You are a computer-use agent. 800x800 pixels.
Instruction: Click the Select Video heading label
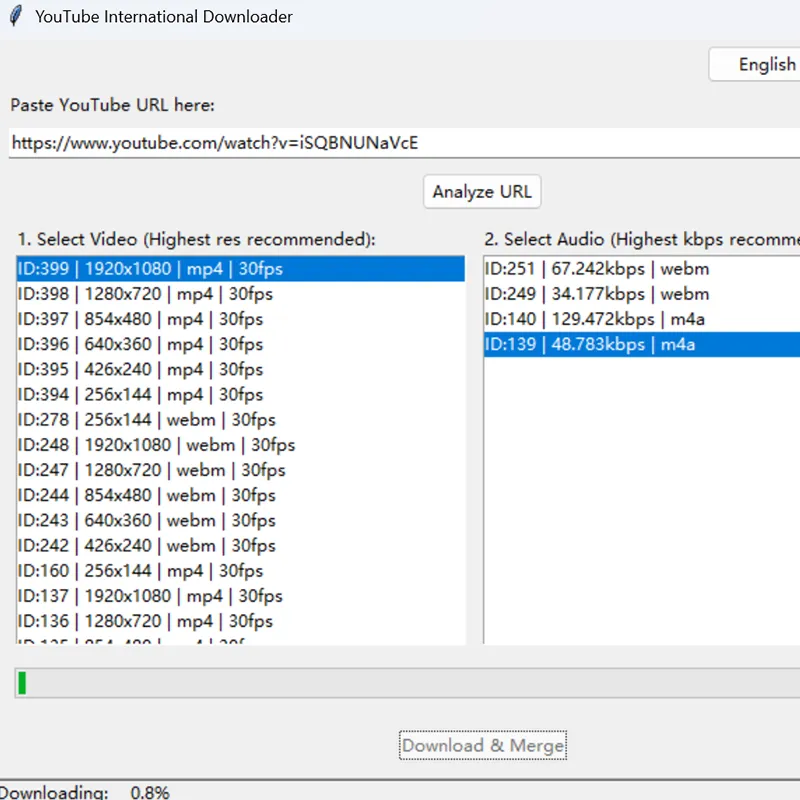[196, 239]
